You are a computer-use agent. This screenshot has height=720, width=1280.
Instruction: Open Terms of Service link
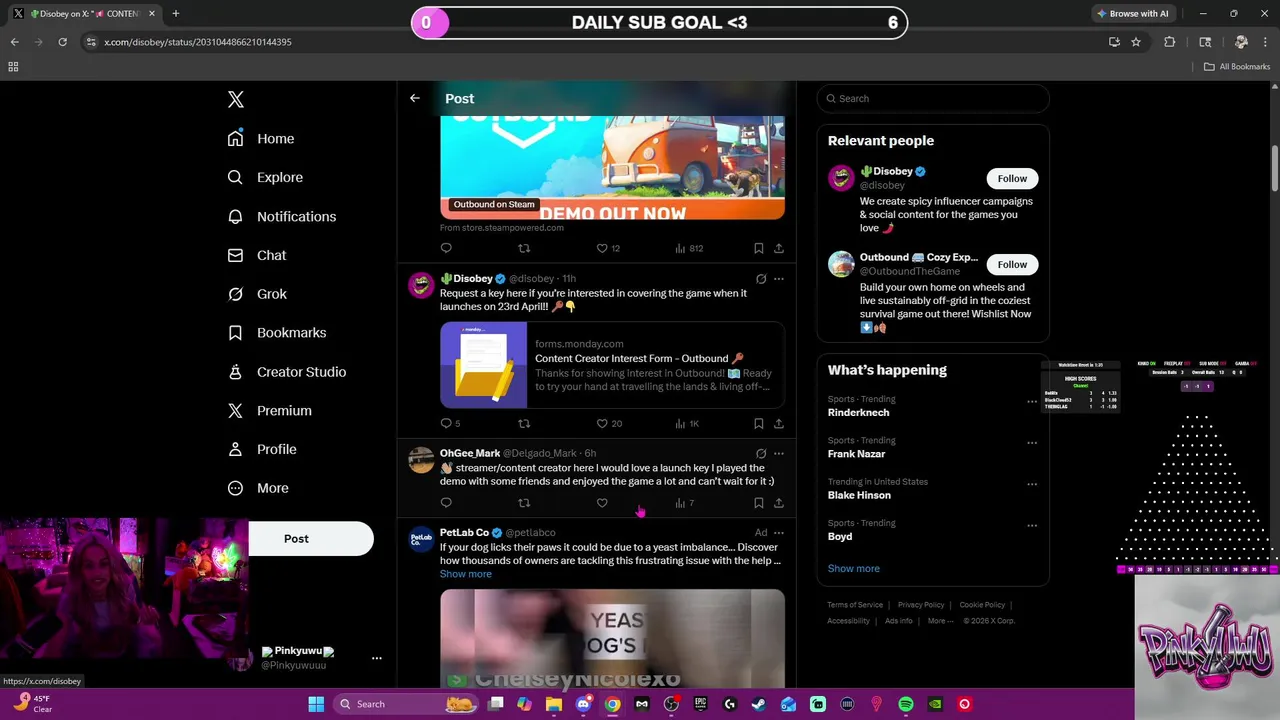855,605
